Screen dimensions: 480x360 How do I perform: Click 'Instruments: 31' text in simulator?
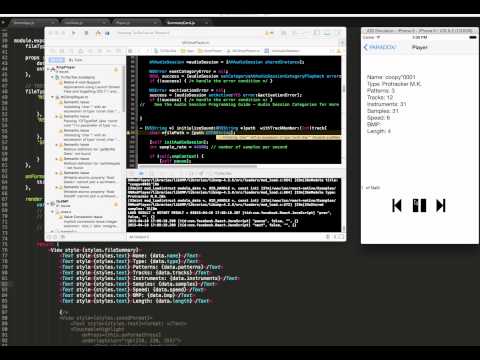[387, 104]
